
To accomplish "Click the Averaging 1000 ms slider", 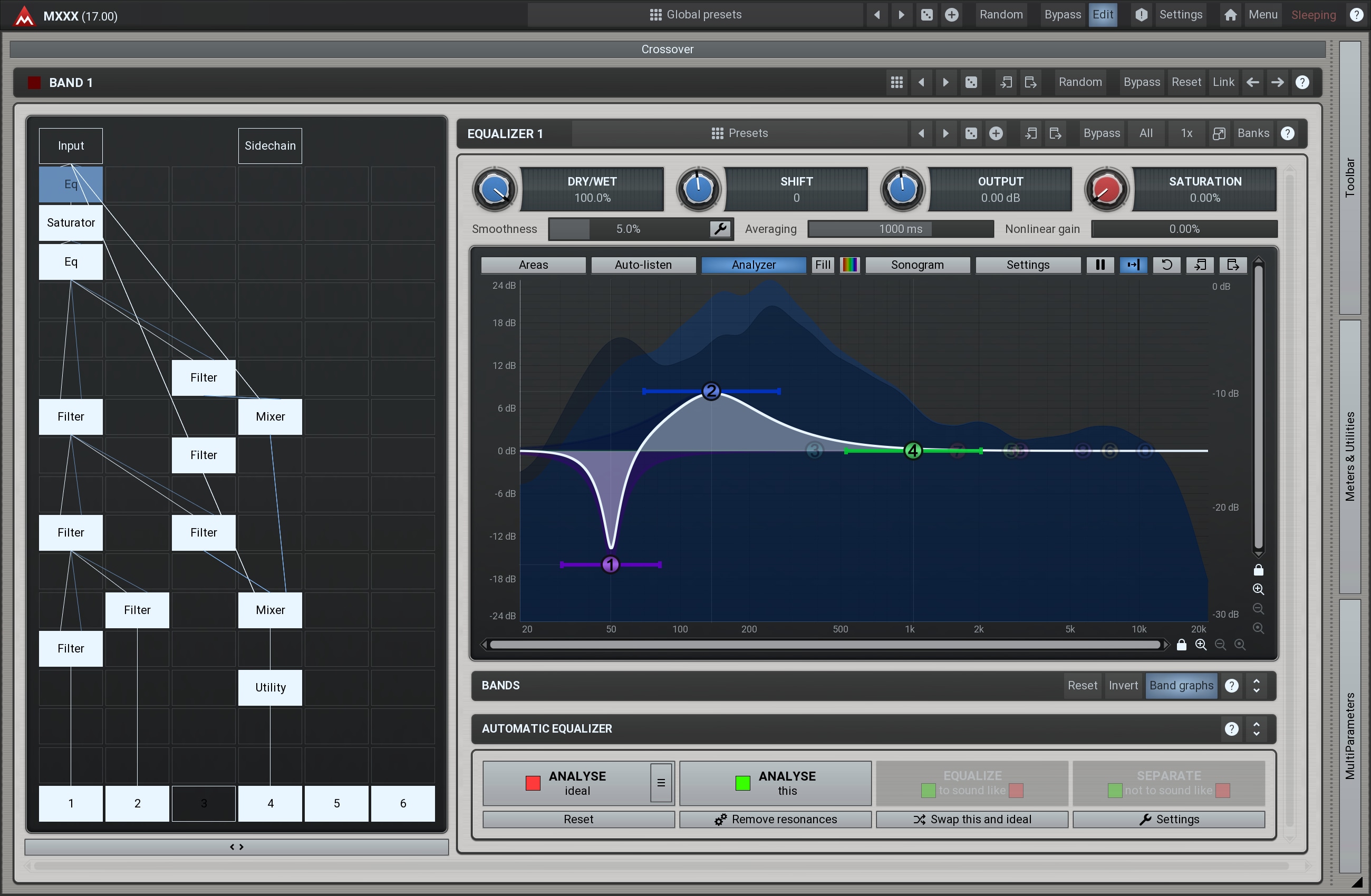I will 900,229.
